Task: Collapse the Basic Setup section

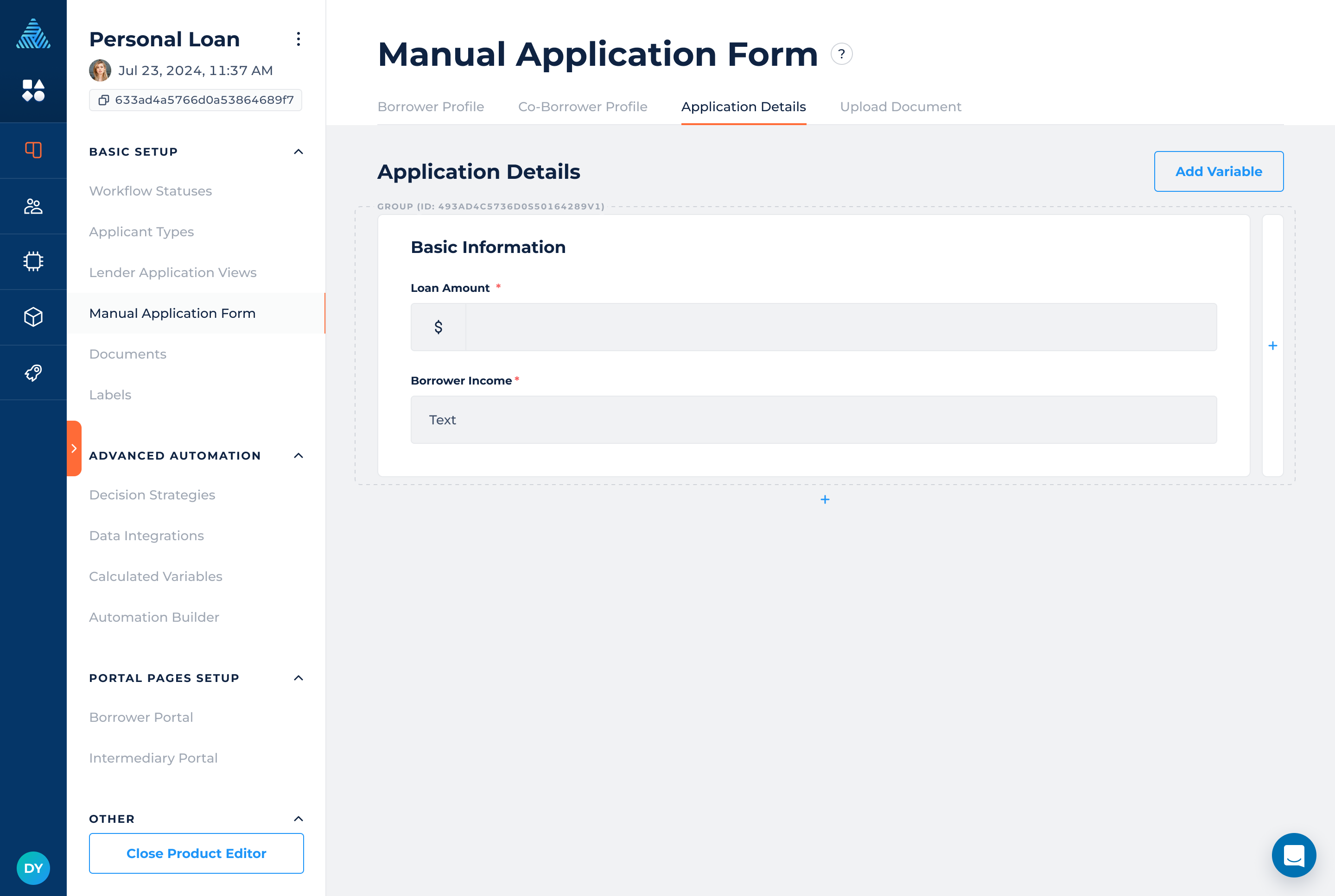Action: [x=299, y=152]
